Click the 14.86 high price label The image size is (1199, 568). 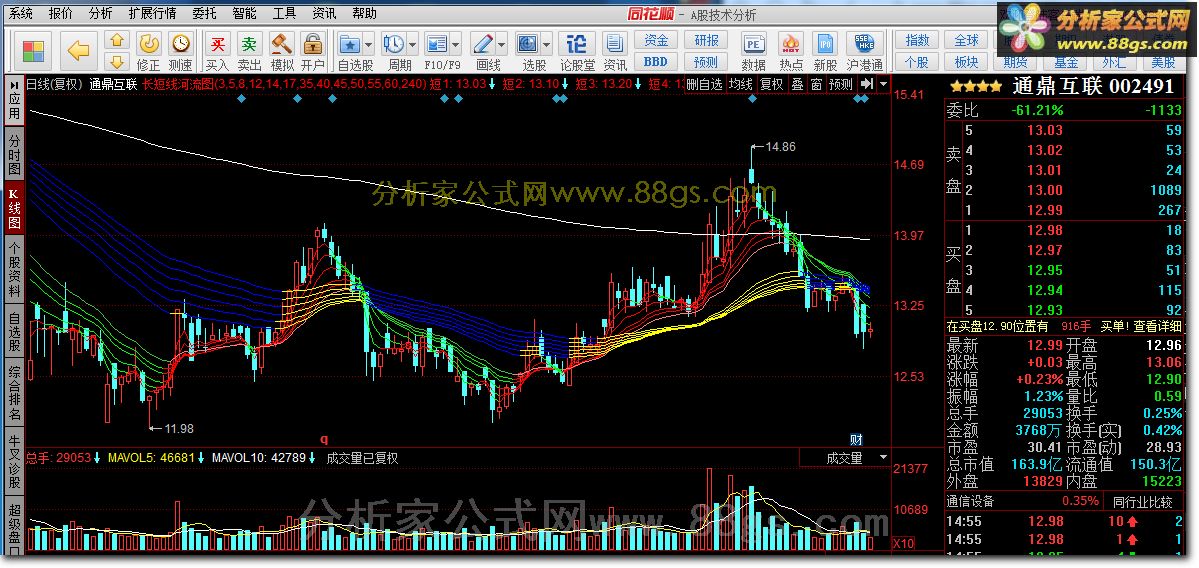pos(779,147)
